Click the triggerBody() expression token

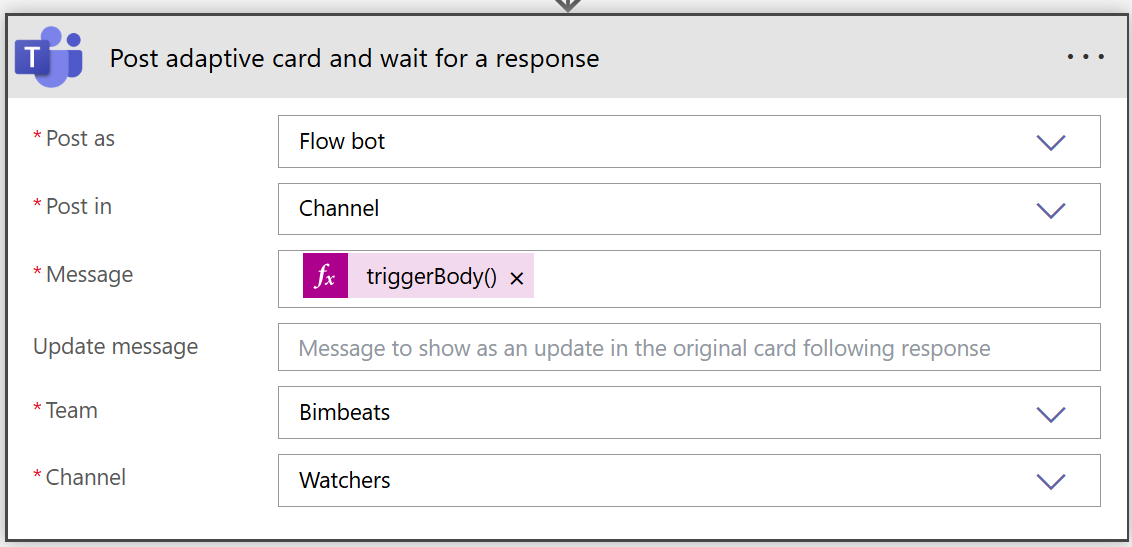point(431,277)
